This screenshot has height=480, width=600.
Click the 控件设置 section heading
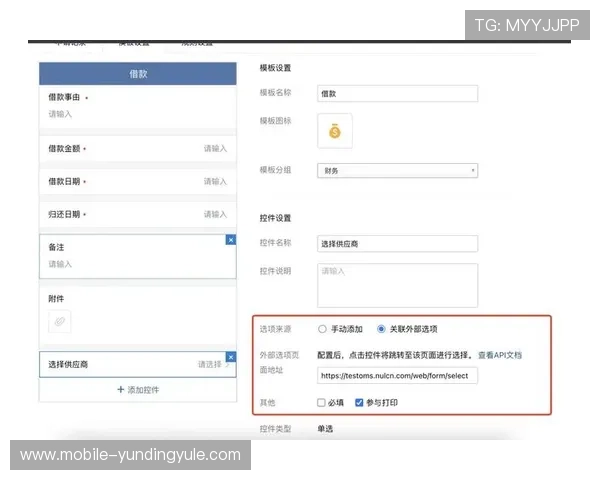[x=275, y=218]
